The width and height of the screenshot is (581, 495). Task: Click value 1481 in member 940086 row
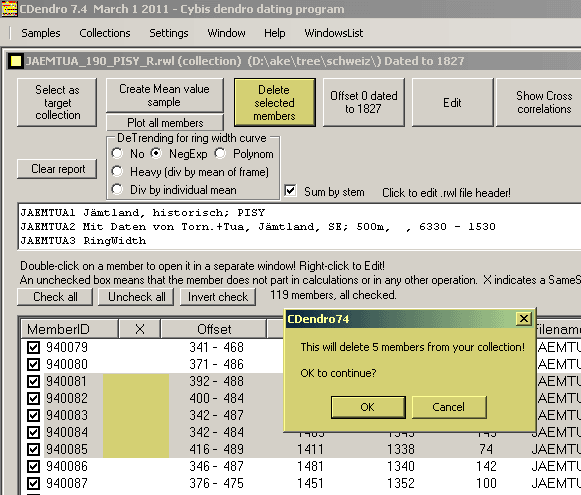tap(310, 466)
